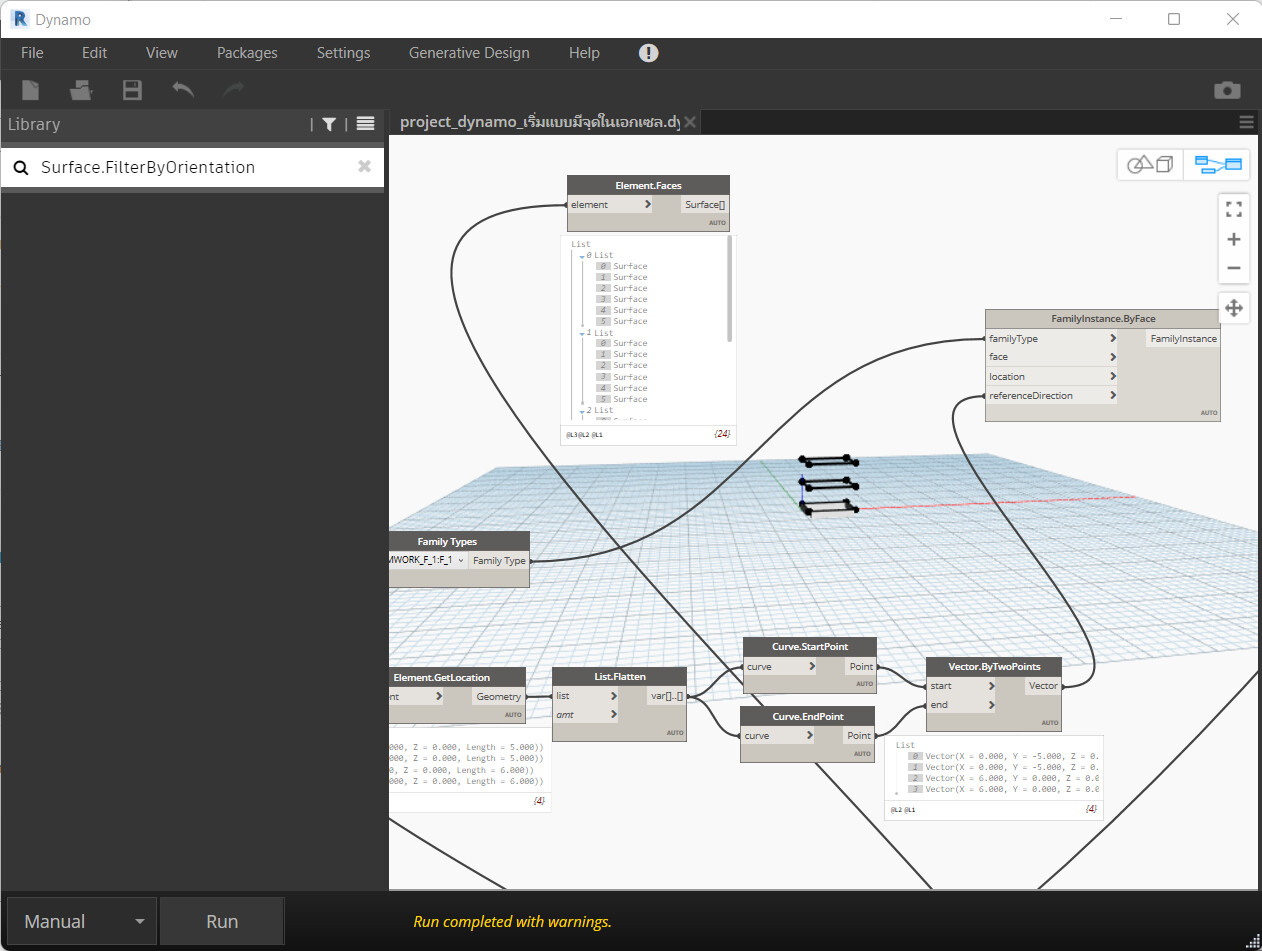The image size is (1262, 951).
Task: Switch to geometry preview view
Action: pos(1149,164)
